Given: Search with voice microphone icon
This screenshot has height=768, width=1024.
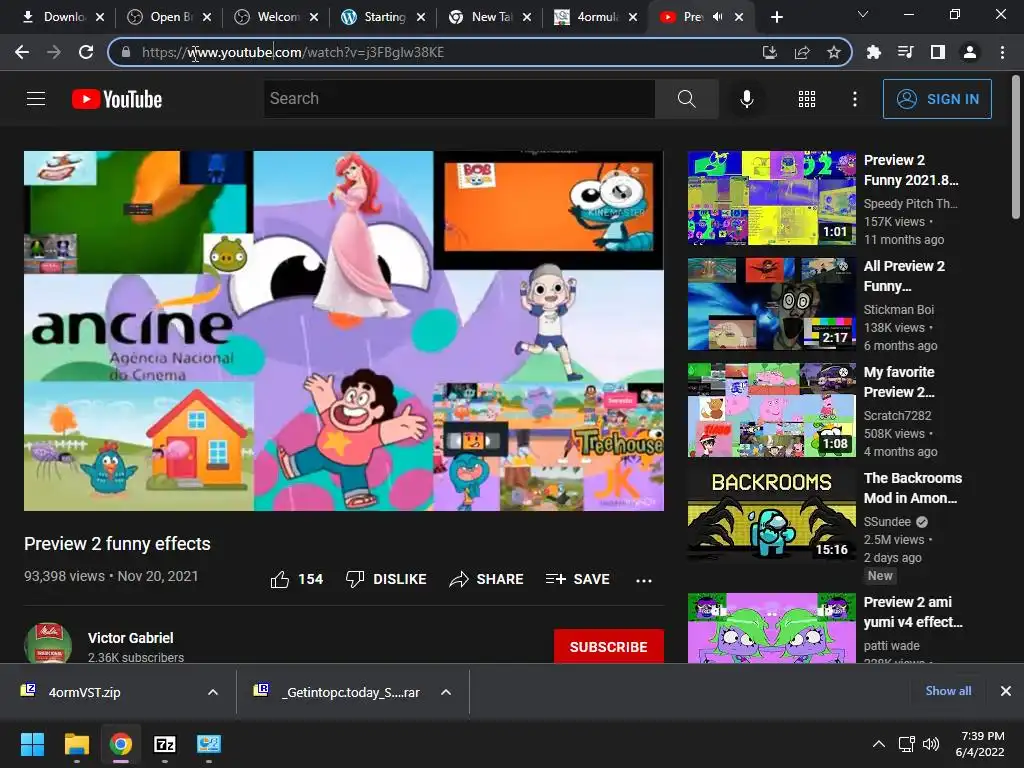Looking at the screenshot, I should [x=747, y=99].
